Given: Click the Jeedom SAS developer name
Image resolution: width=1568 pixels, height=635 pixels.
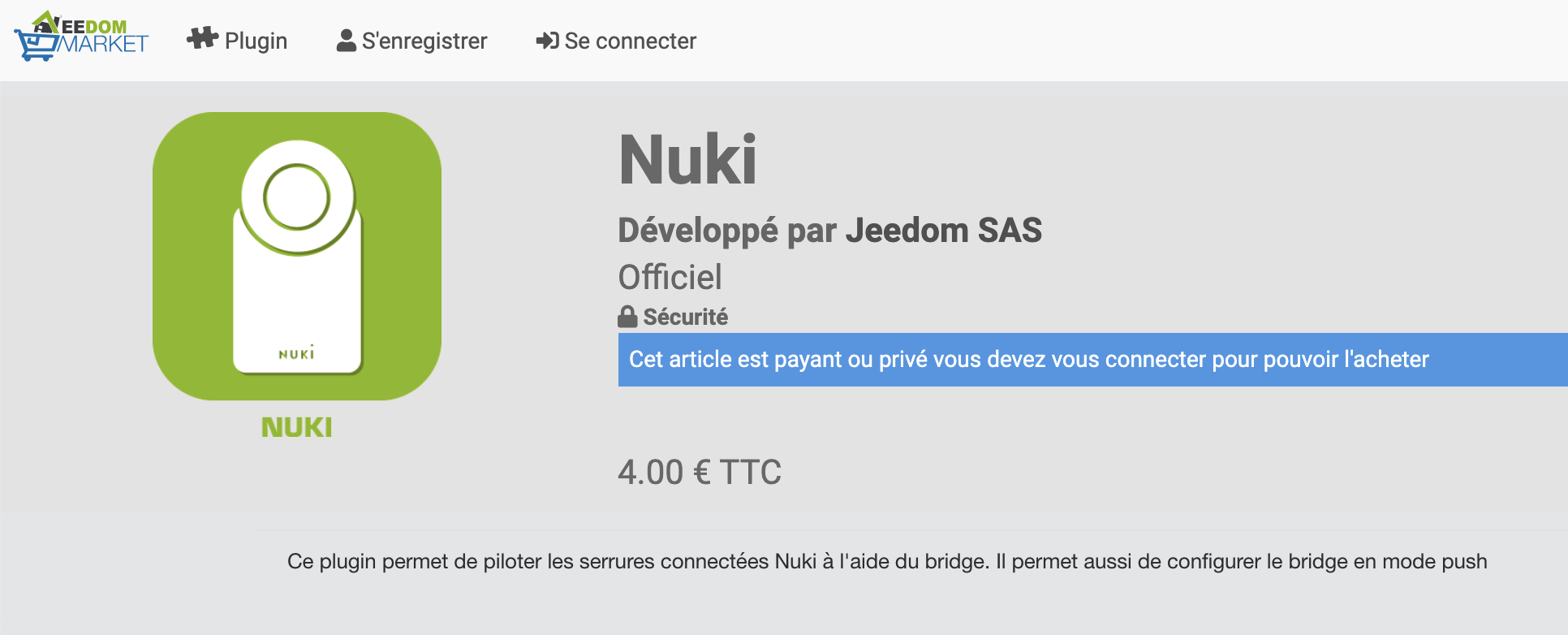Looking at the screenshot, I should coord(944,231).
